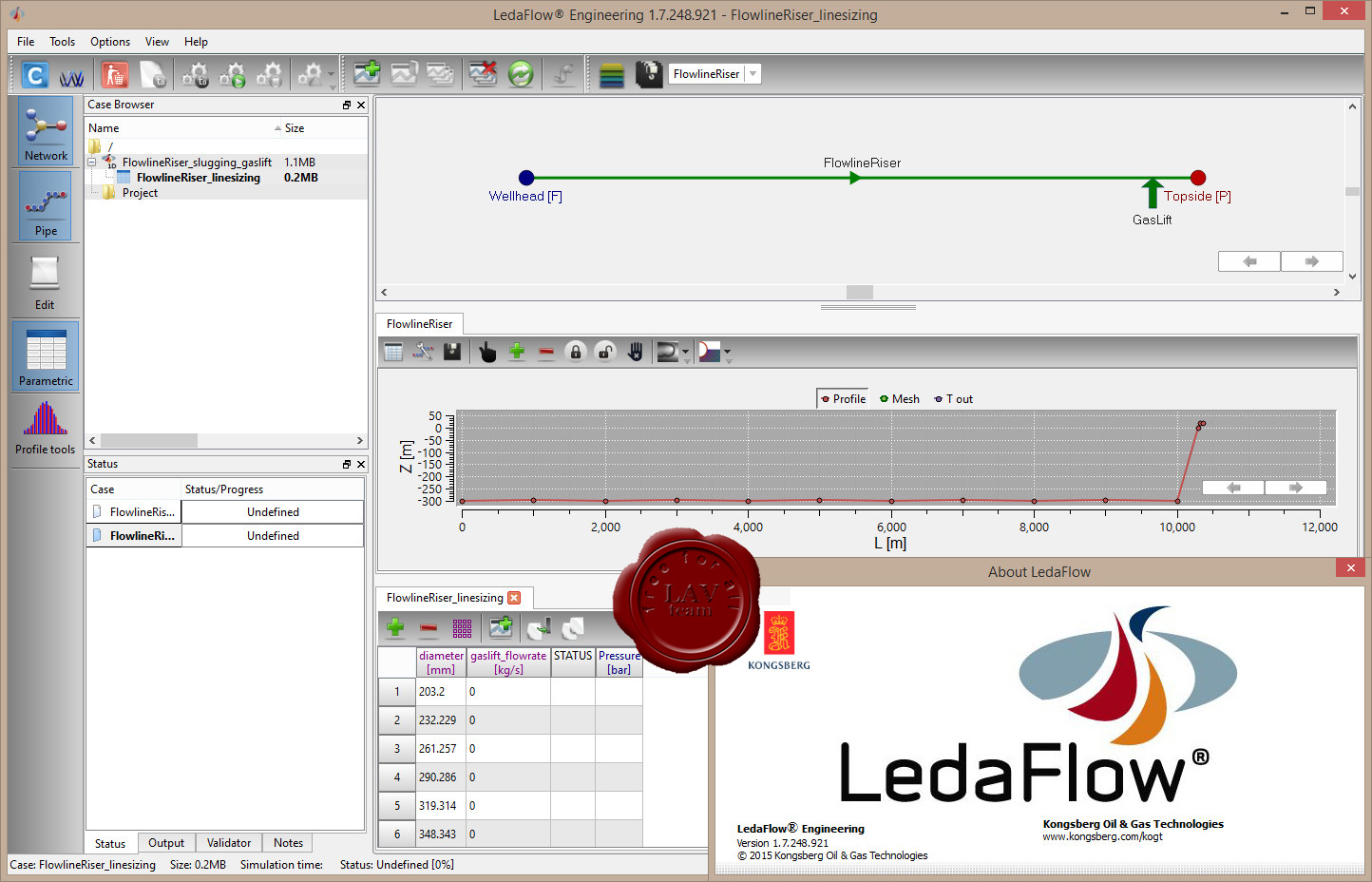The image size is (1372, 882).
Task: Open the File menu
Action: (26, 42)
